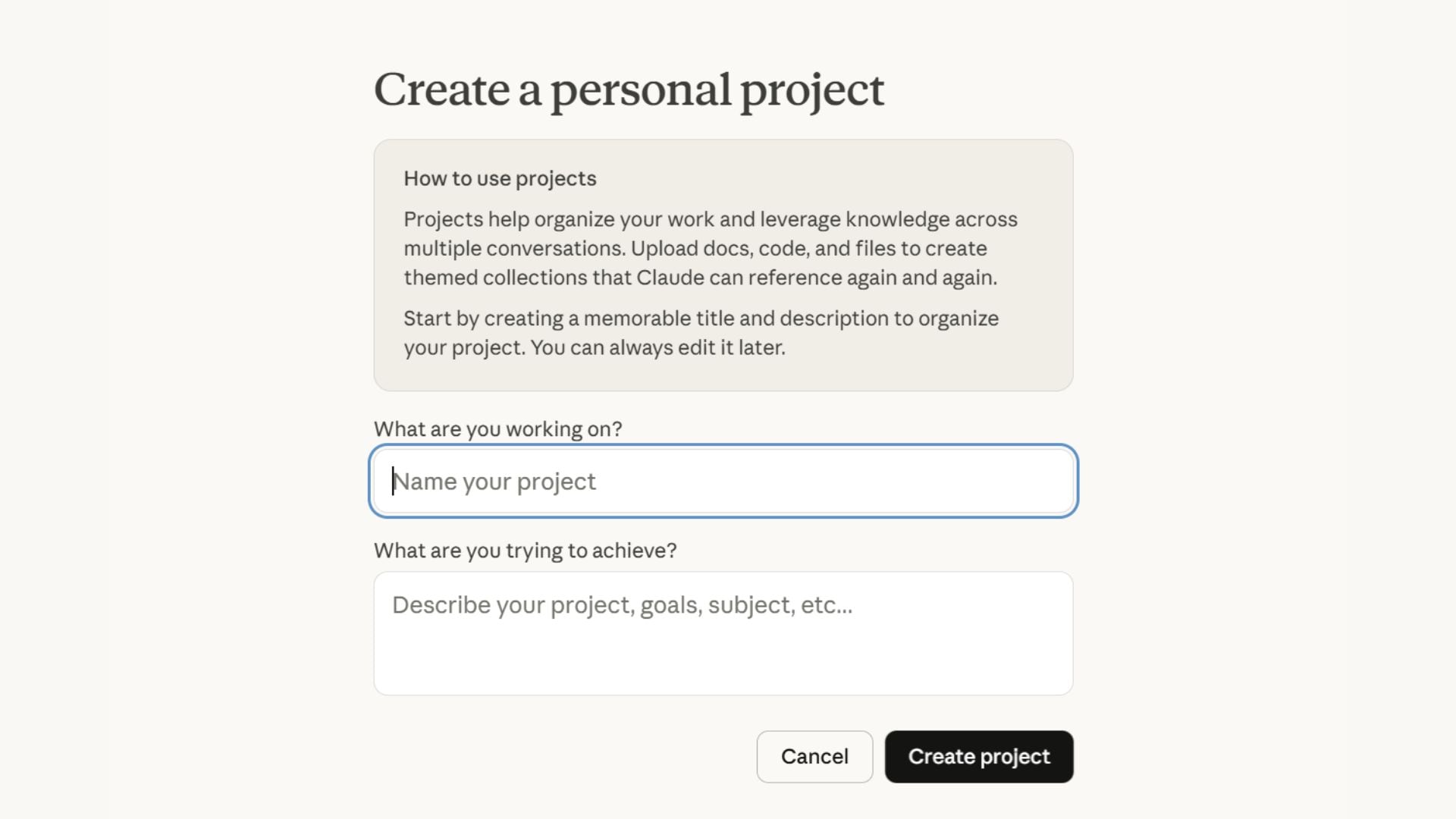The width and height of the screenshot is (1456, 819).
Task: Select the placeholder text Describe your project
Action: (622, 604)
